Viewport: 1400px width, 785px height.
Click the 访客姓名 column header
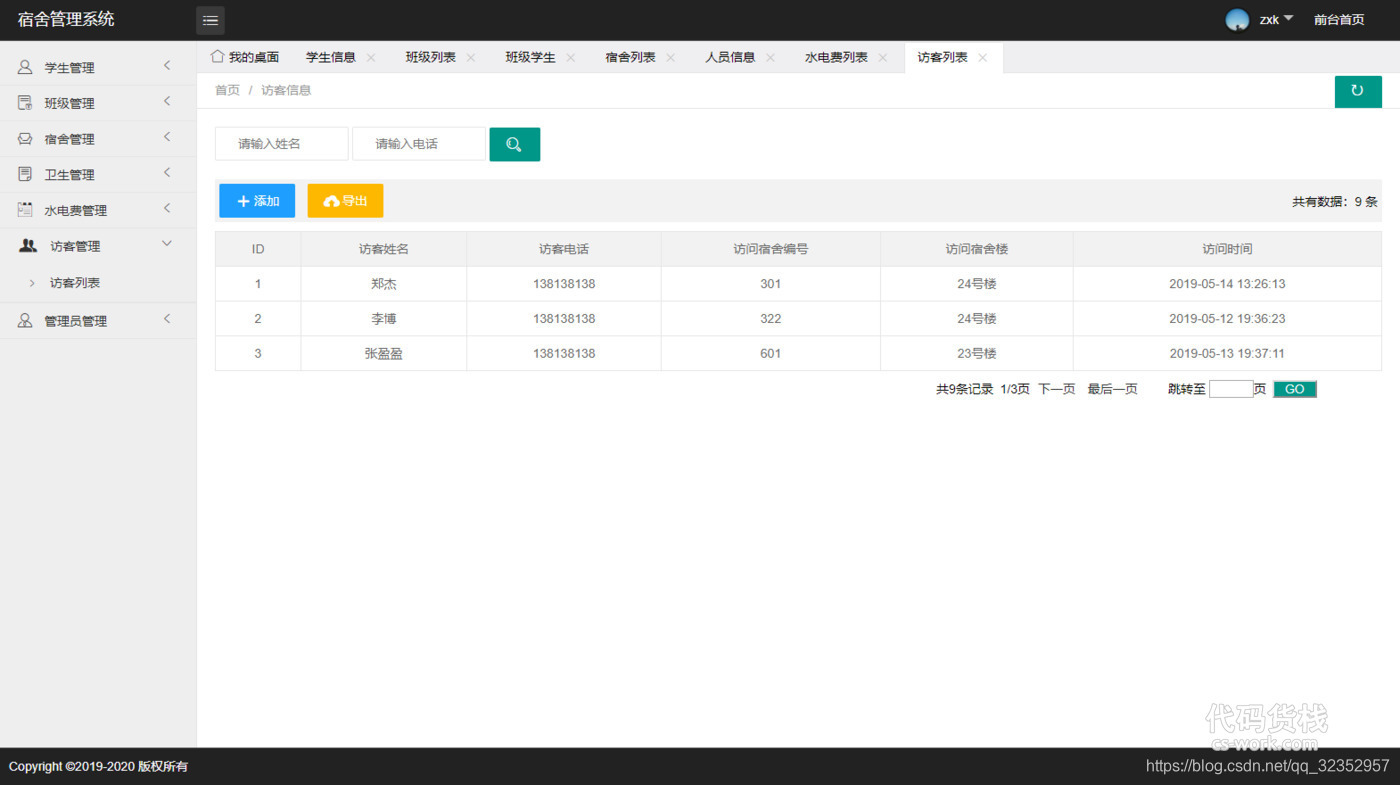tap(384, 249)
